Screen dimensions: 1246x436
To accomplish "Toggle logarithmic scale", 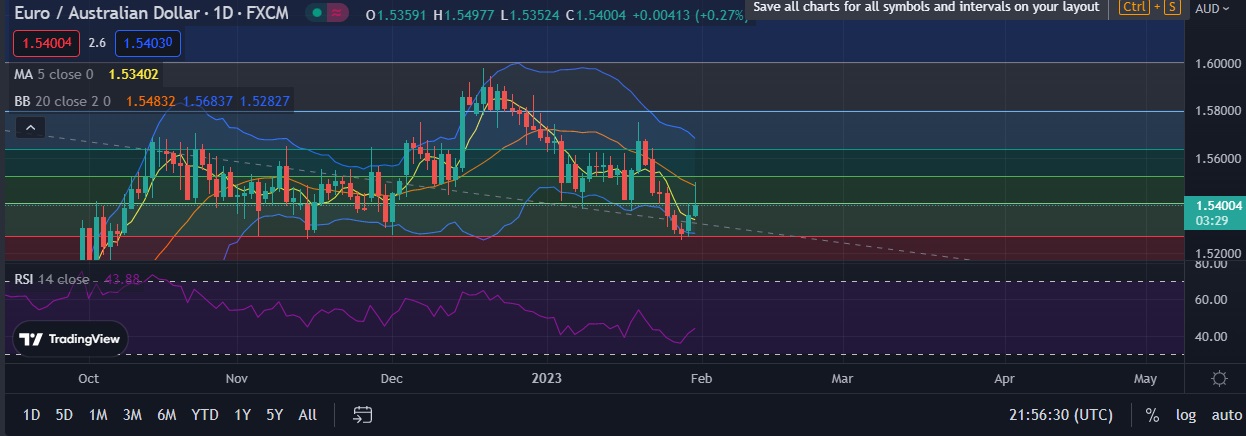I will pyautogui.click(x=1185, y=415).
